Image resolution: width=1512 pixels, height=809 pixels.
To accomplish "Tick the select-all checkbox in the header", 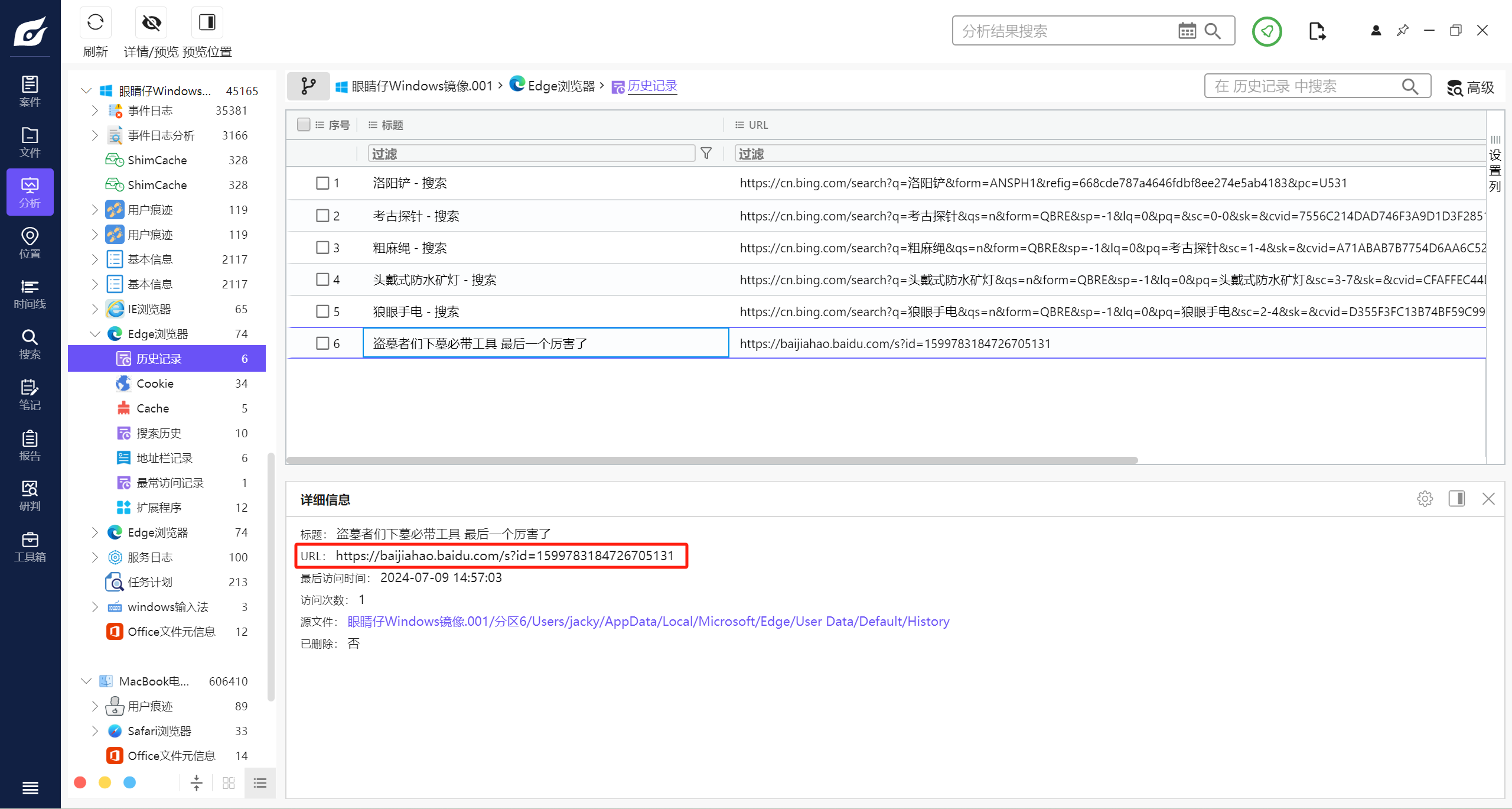I will coord(304,125).
